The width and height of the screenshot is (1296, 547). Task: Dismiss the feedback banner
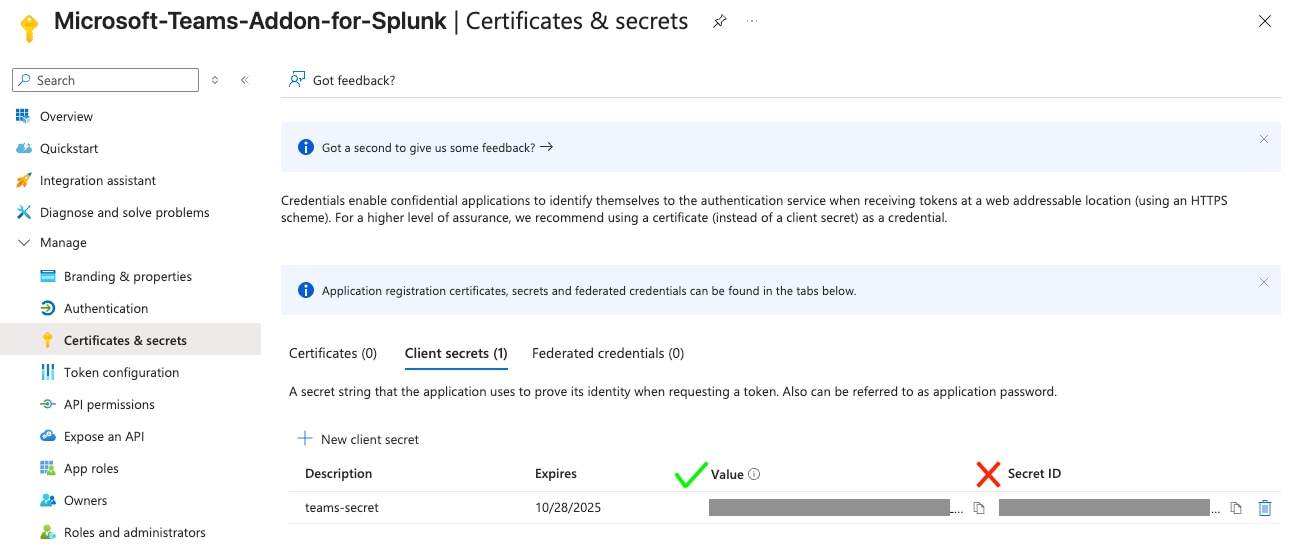[x=1264, y=139]
